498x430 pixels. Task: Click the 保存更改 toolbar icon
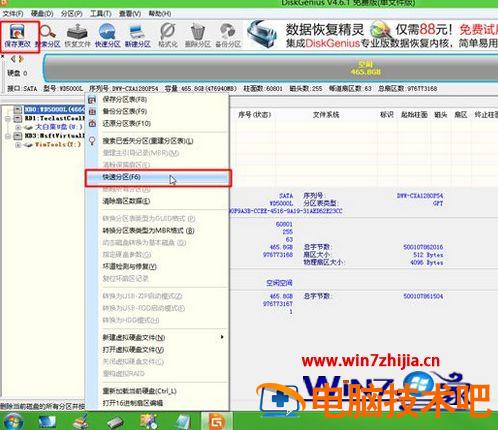[18, 35]
